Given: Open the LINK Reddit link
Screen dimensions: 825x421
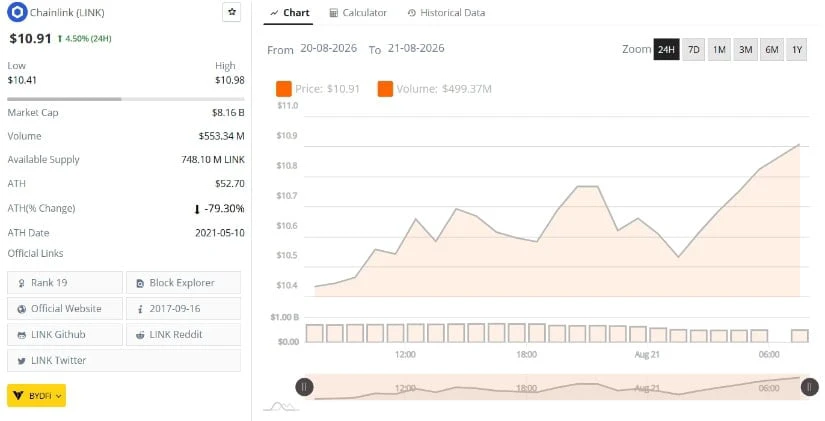Looking at the screenshot, I should (183, 334).
